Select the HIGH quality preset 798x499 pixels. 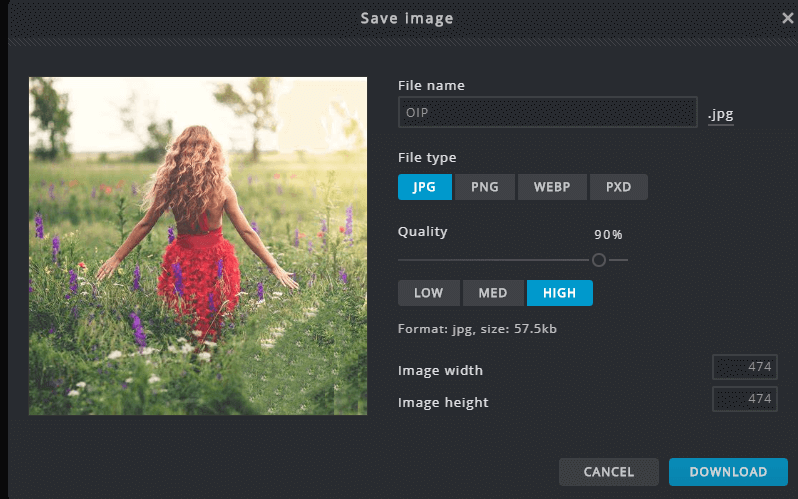(x=559, y=293)
